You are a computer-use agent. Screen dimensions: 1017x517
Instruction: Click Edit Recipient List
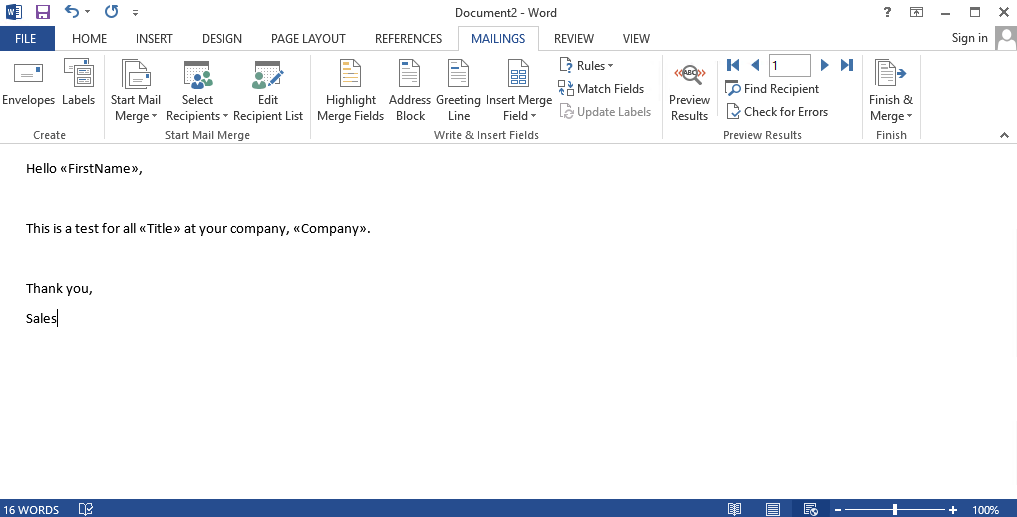coord(268,90)
